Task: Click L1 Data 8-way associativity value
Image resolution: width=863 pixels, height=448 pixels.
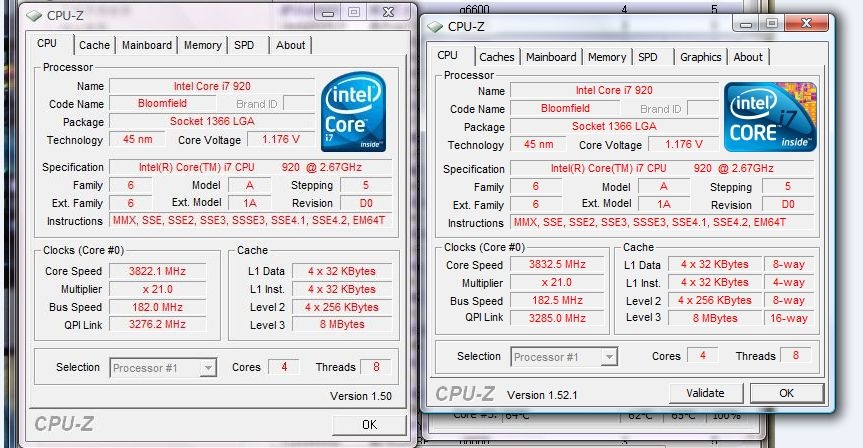Action: pyautogui.click(x=788, y=264)
